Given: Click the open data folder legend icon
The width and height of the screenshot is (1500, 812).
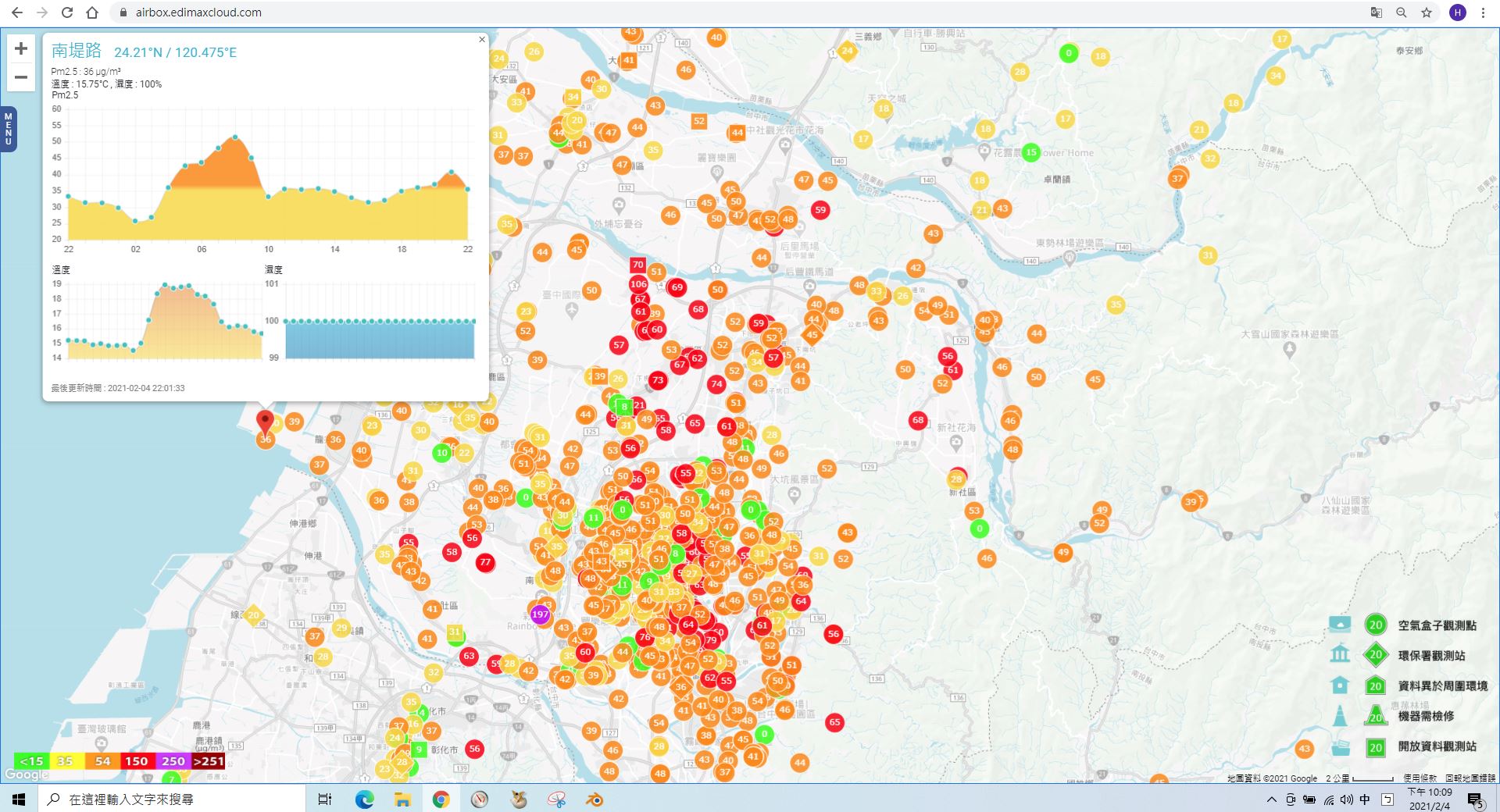Looking at the screenshot, I should coord(1340,746).
